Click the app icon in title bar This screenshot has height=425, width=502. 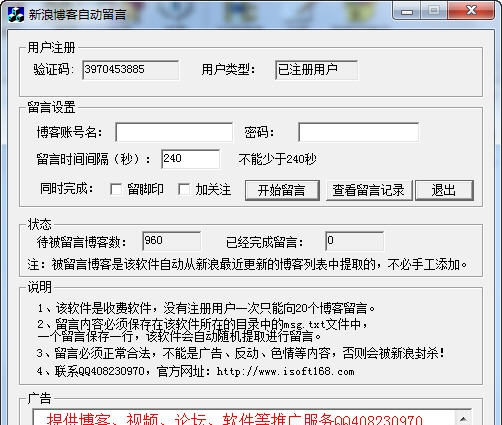pos(16,14)
